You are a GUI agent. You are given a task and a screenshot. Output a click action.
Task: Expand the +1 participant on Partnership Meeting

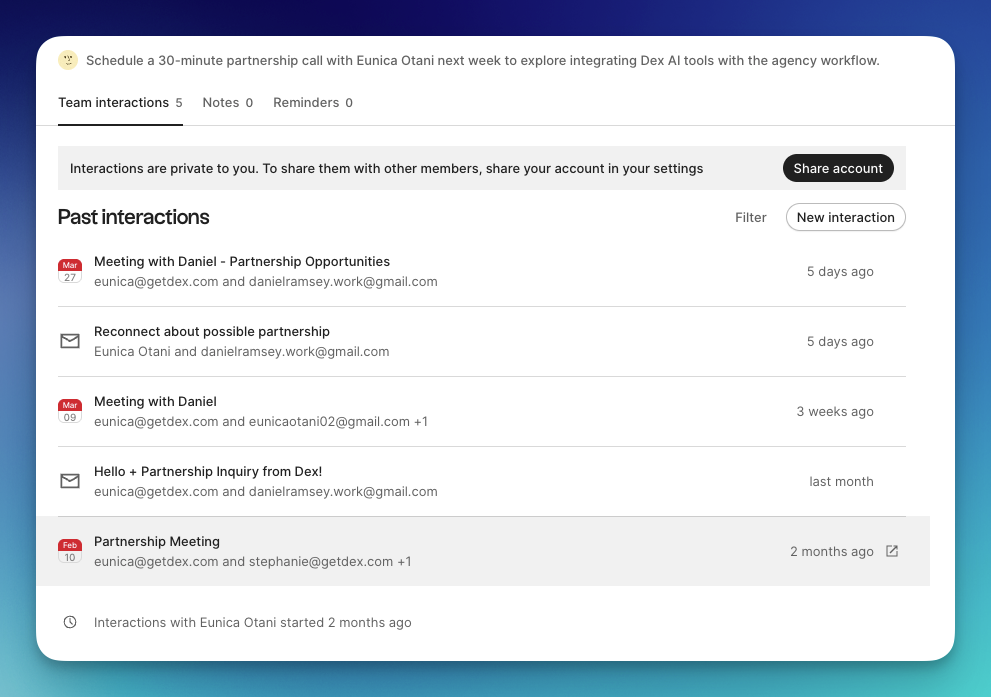pyautogui.click(x=404, y=561)
